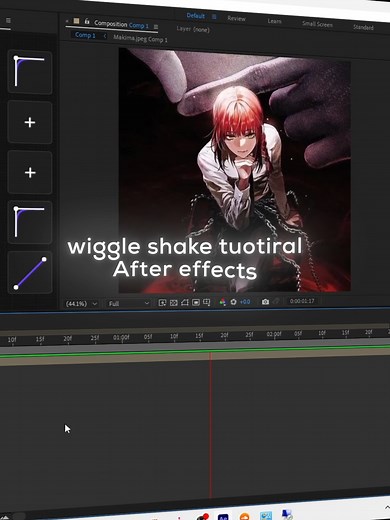Select the Composition Comp 1 tab

coord(121,24)
